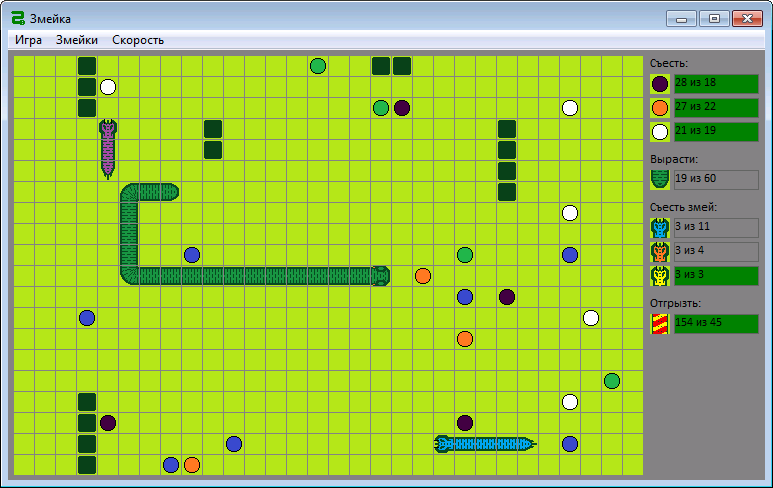Click the orange ball right of green snake's head

point(423,276)
